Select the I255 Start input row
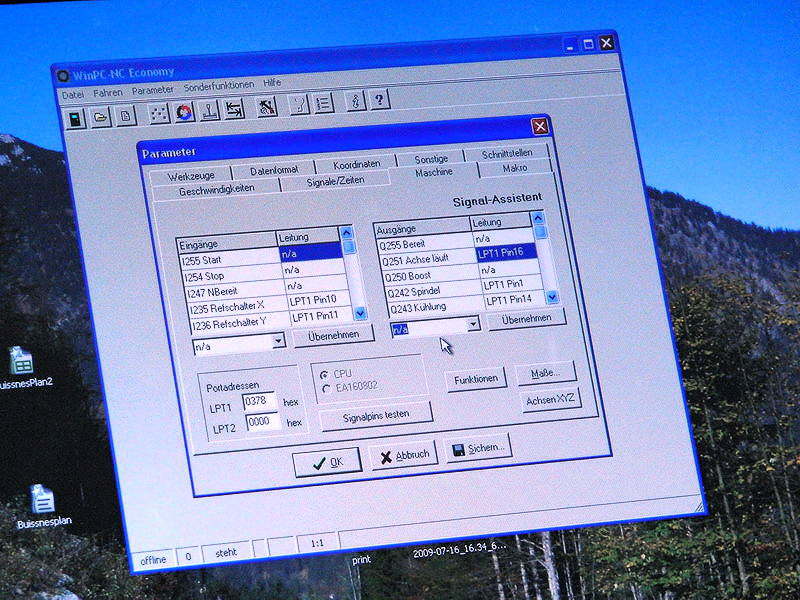 260,257
